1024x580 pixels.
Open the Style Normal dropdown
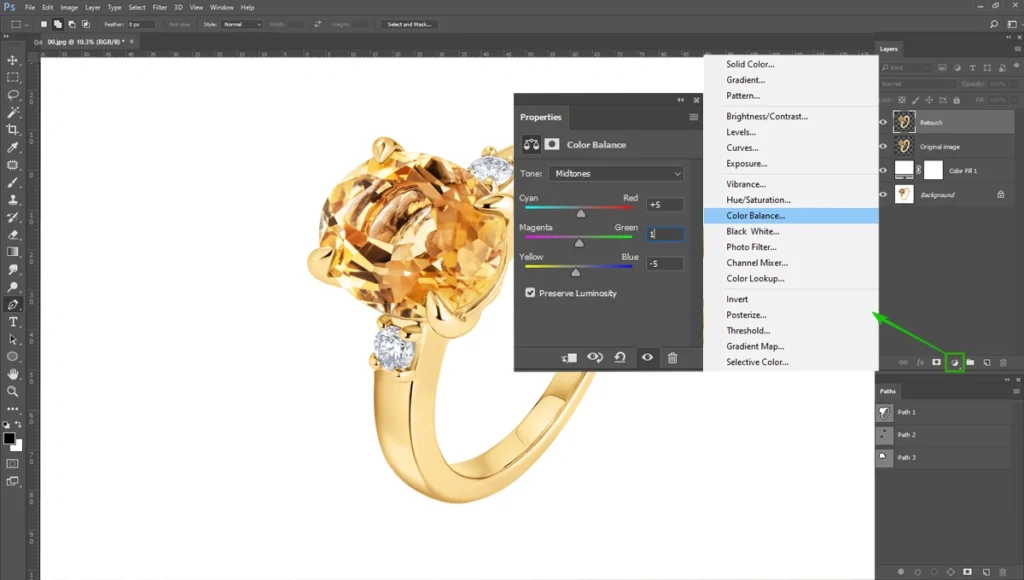pos(241,24)
